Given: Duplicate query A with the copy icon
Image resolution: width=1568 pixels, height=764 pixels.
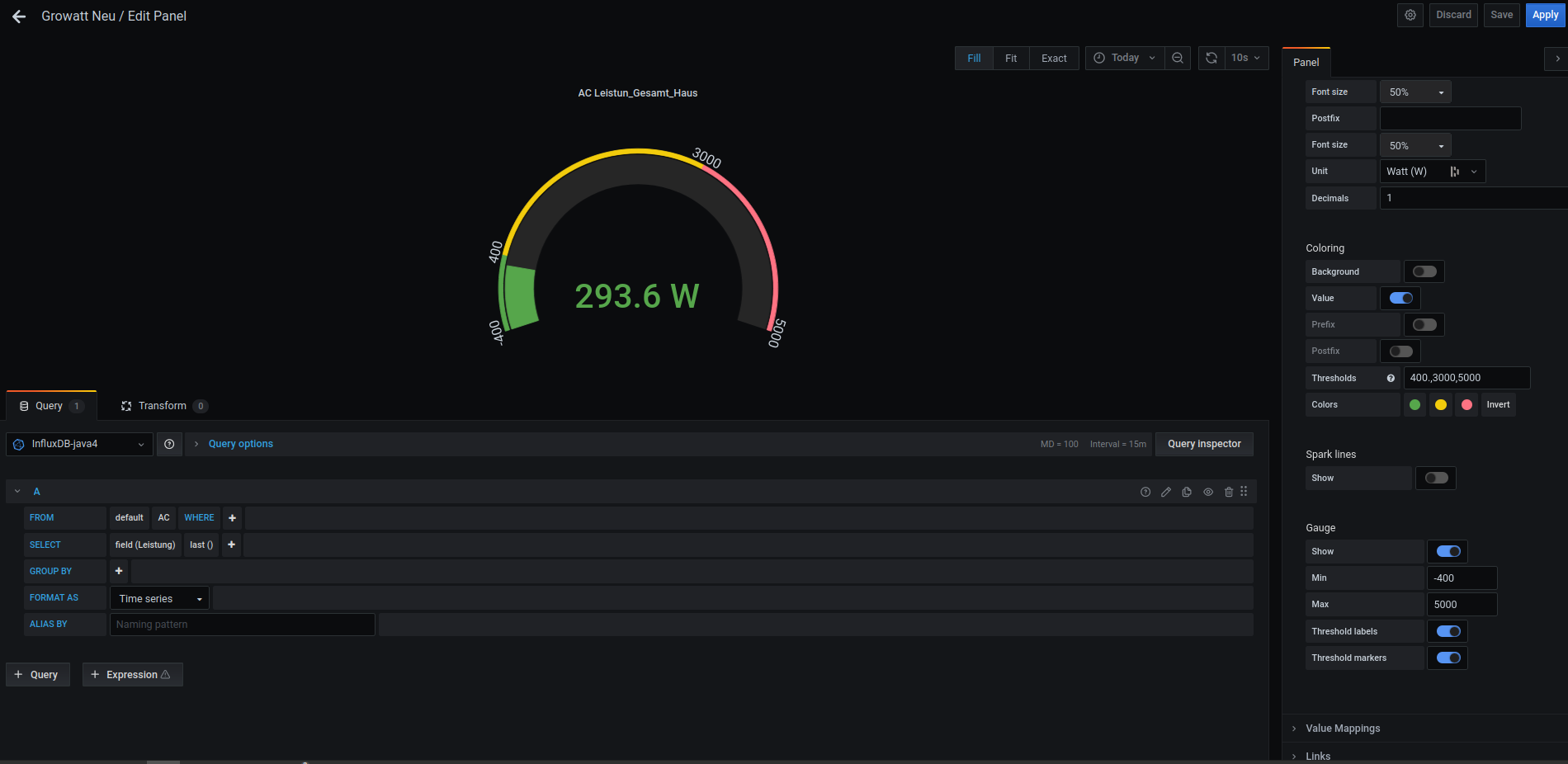Looking at the screenshot, I should point(1187,492).
